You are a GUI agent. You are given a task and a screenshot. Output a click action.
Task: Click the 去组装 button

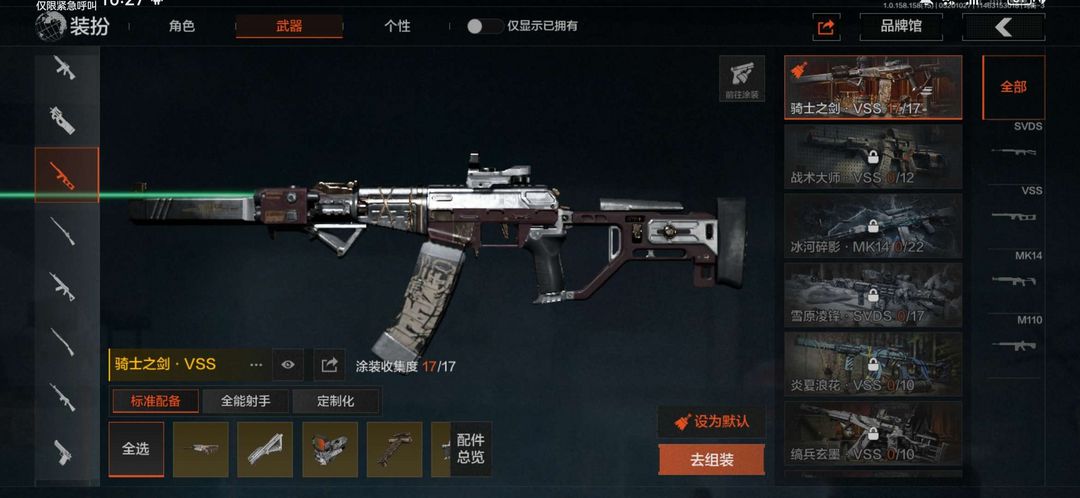click(x=712, y=459)
